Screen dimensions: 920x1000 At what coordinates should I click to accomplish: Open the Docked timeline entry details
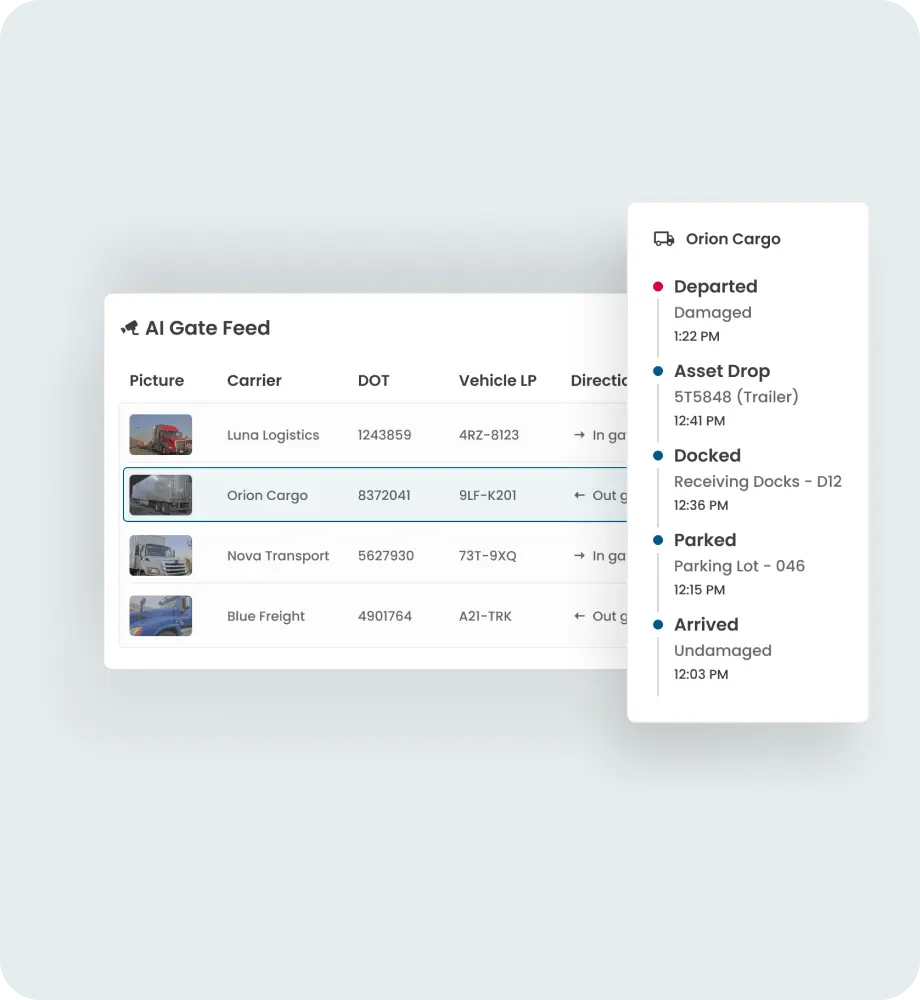(707, 455)
